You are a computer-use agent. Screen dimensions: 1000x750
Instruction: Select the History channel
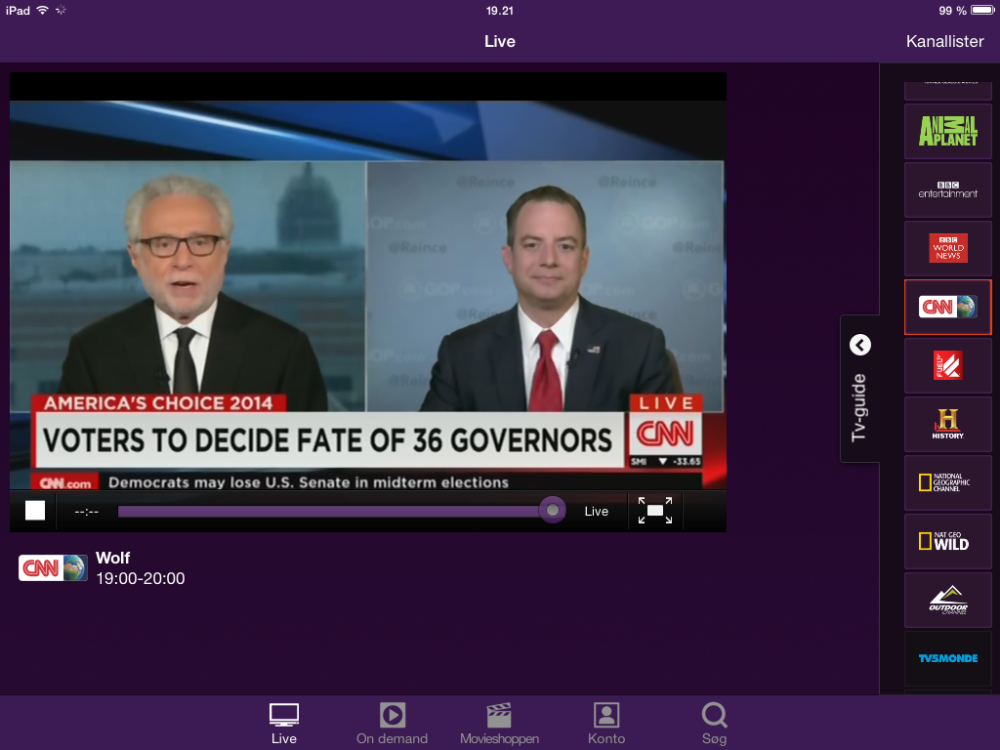click(x=948, y=424)
